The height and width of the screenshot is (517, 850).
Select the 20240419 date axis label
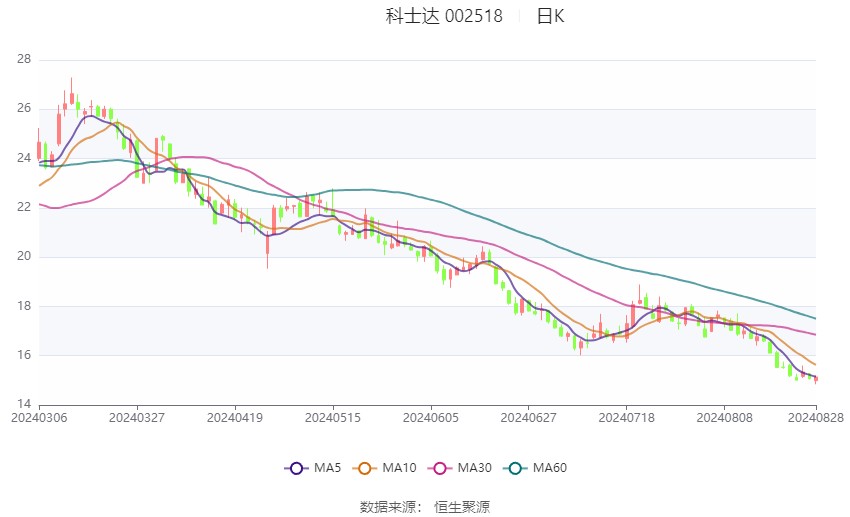coord(235,418)
